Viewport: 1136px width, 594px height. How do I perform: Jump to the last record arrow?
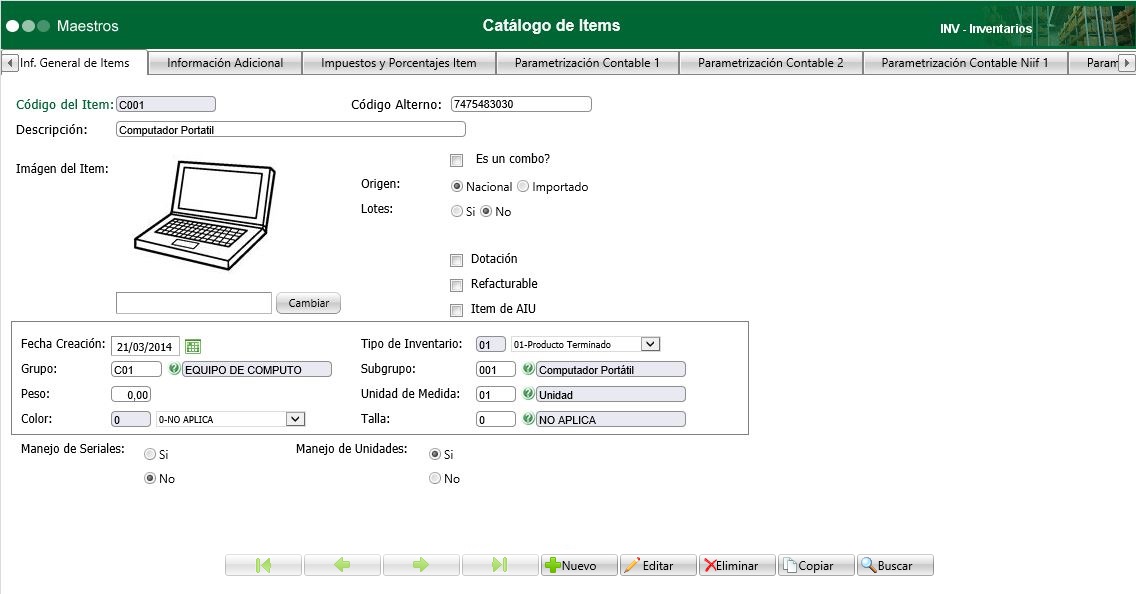point(500,565)
